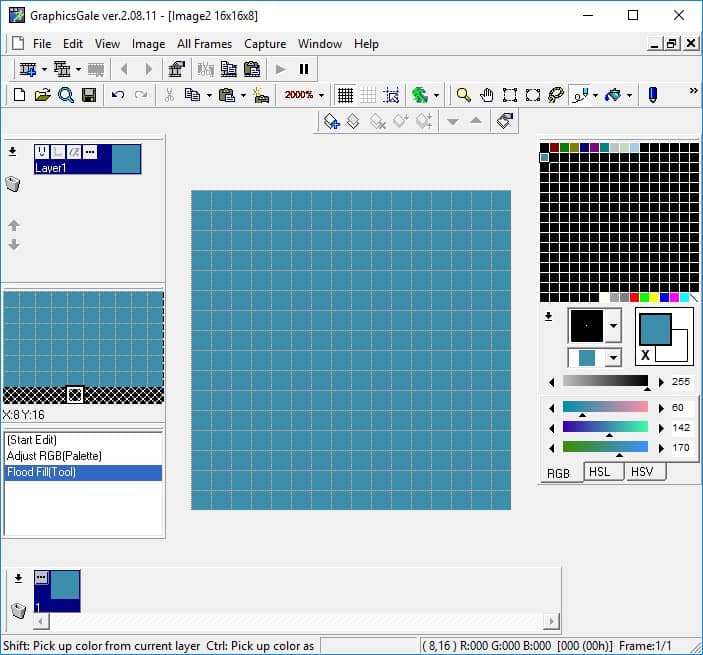Toggle the custom grid display
703x655 pixels.
click(x=368, y=95)
